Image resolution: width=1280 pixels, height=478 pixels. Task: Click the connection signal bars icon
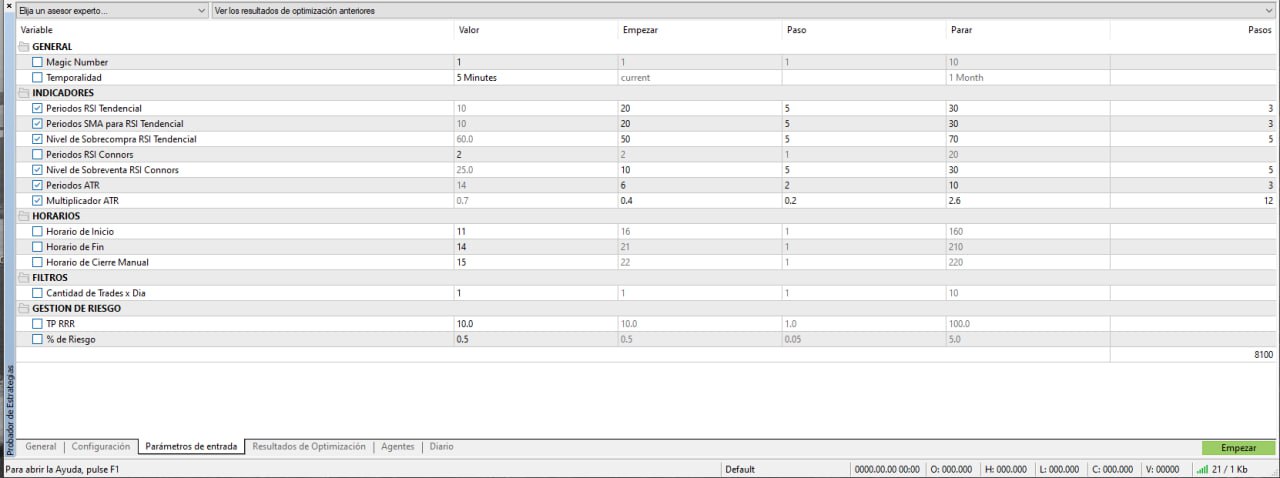[x=1202, y=468]
